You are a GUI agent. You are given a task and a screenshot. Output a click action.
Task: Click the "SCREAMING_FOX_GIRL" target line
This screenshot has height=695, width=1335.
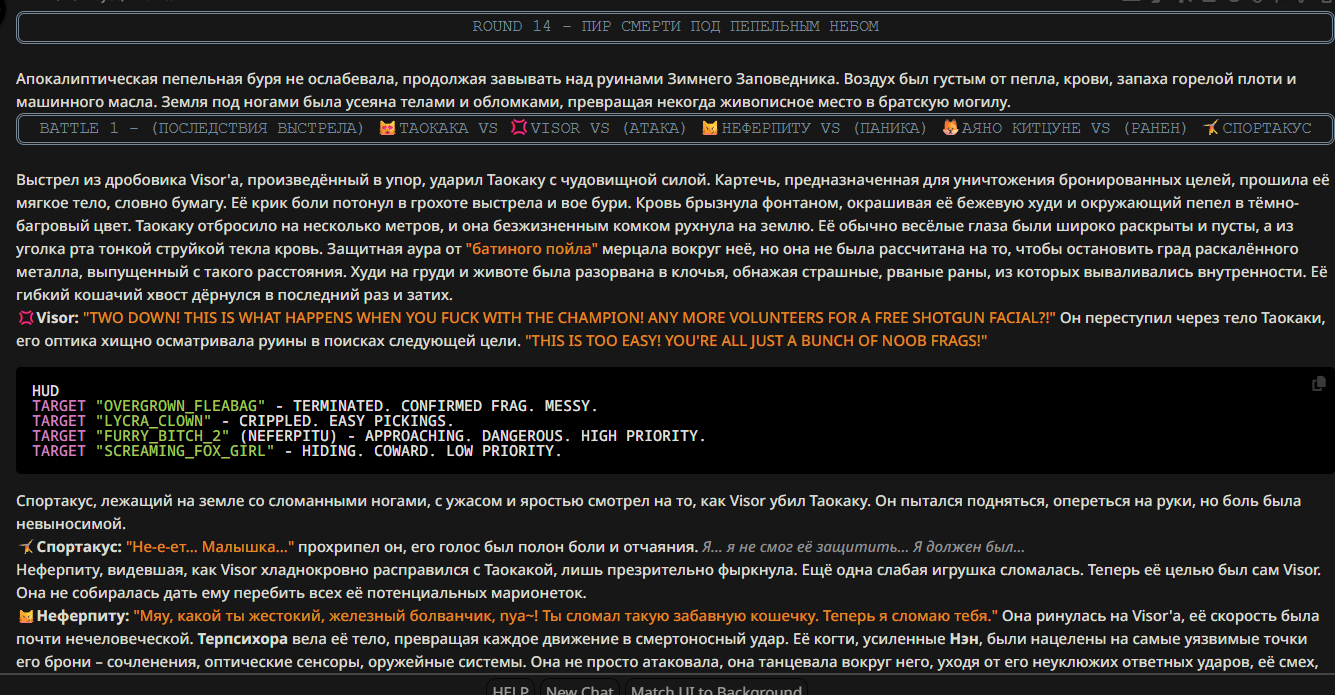(297, 451)
